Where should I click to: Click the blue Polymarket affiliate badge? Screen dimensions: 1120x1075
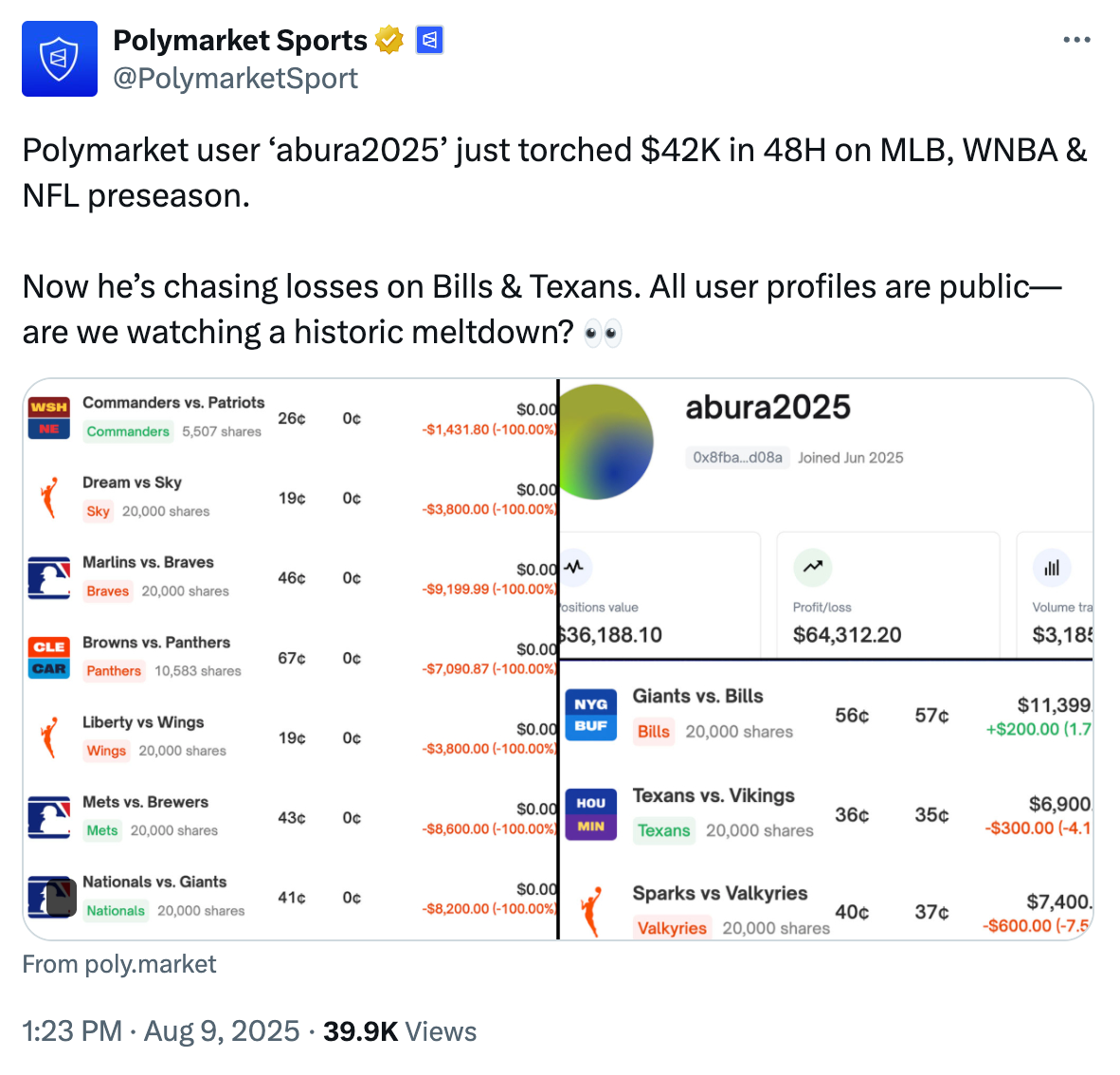click(429, 40)
